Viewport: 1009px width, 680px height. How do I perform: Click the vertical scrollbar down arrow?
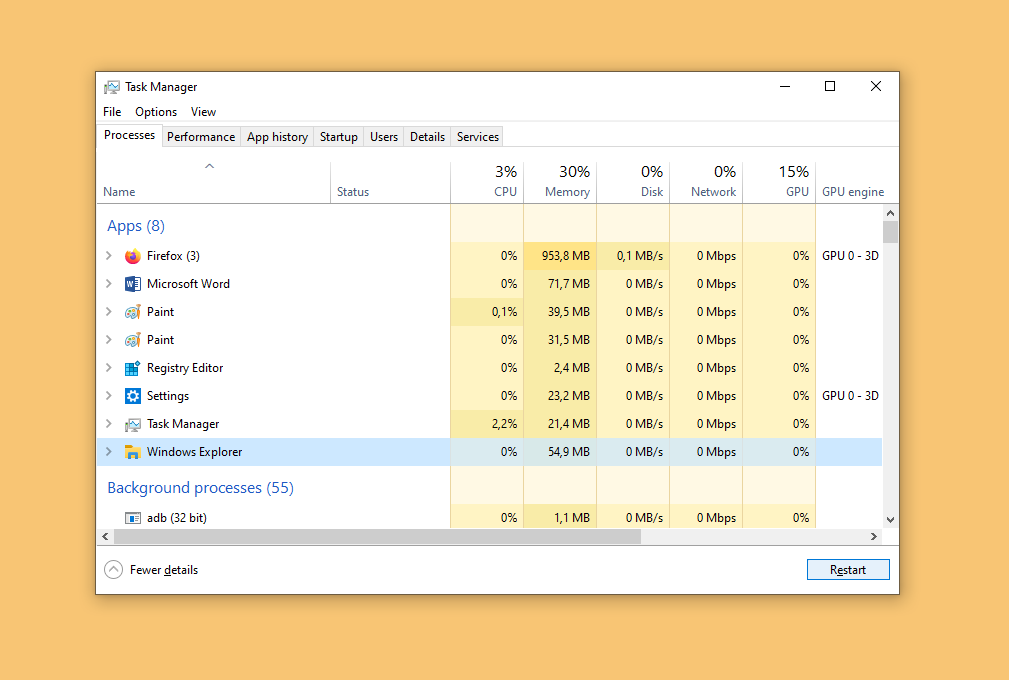point(890,520)
